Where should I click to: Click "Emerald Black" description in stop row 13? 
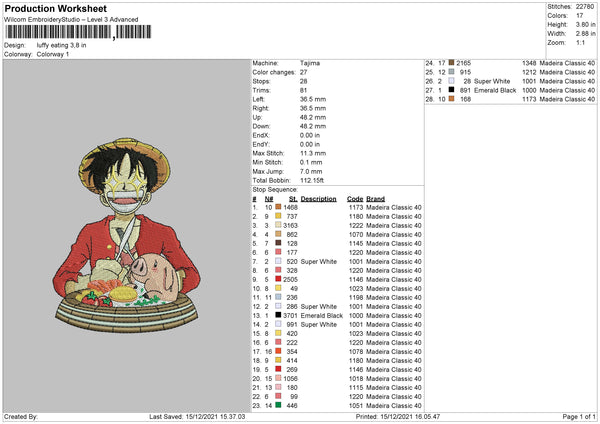click(x=322, y=315)
